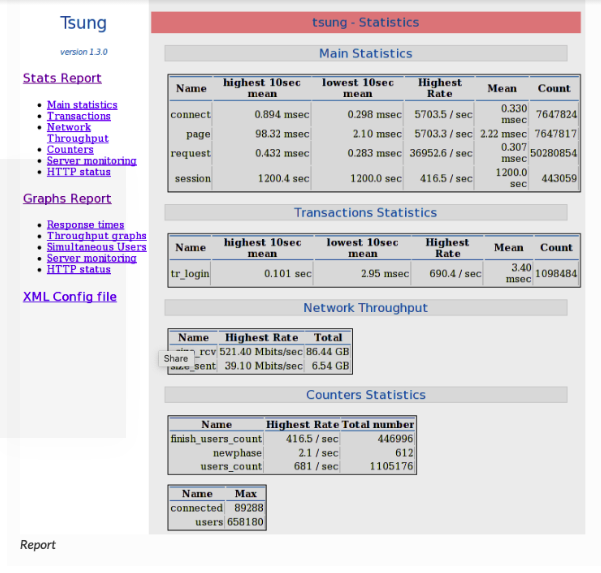Open Server monitoring under Graphs Report

[92, 258]
